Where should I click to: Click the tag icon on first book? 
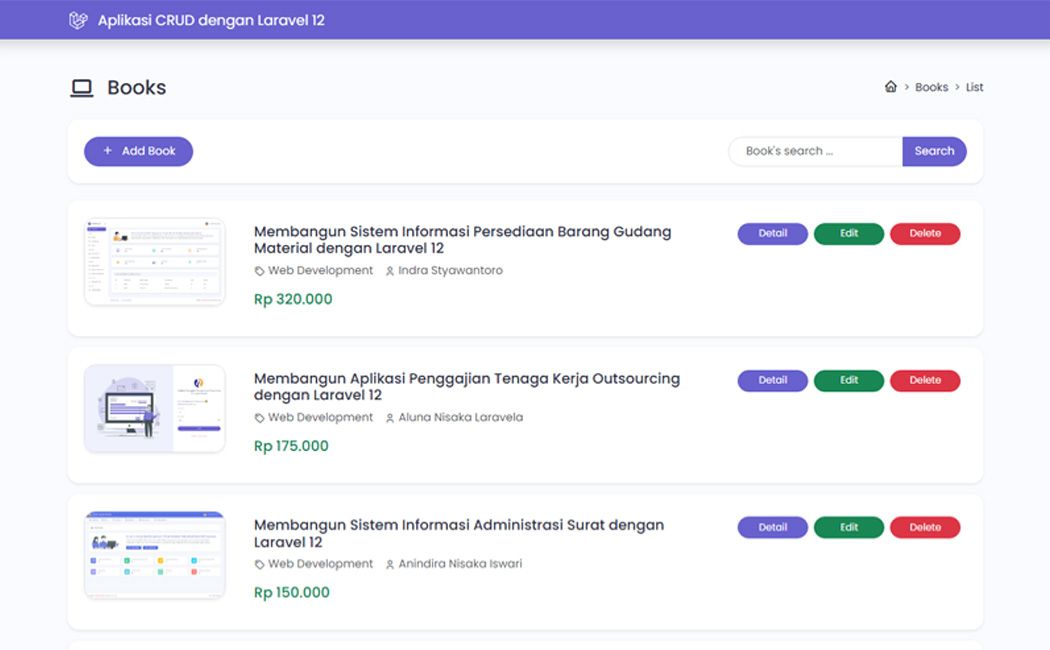tap(260, 271)
